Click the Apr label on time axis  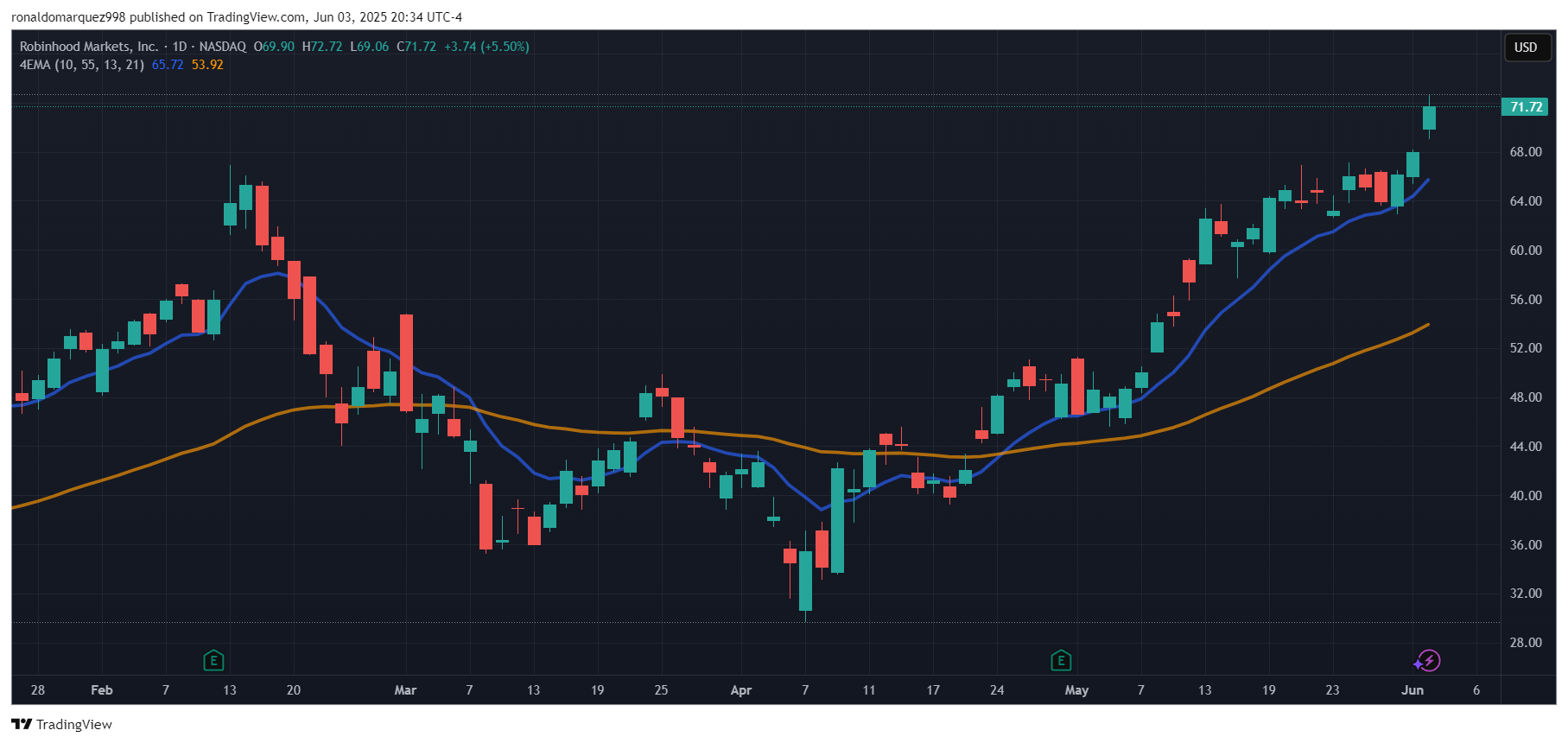pos(741,690)
